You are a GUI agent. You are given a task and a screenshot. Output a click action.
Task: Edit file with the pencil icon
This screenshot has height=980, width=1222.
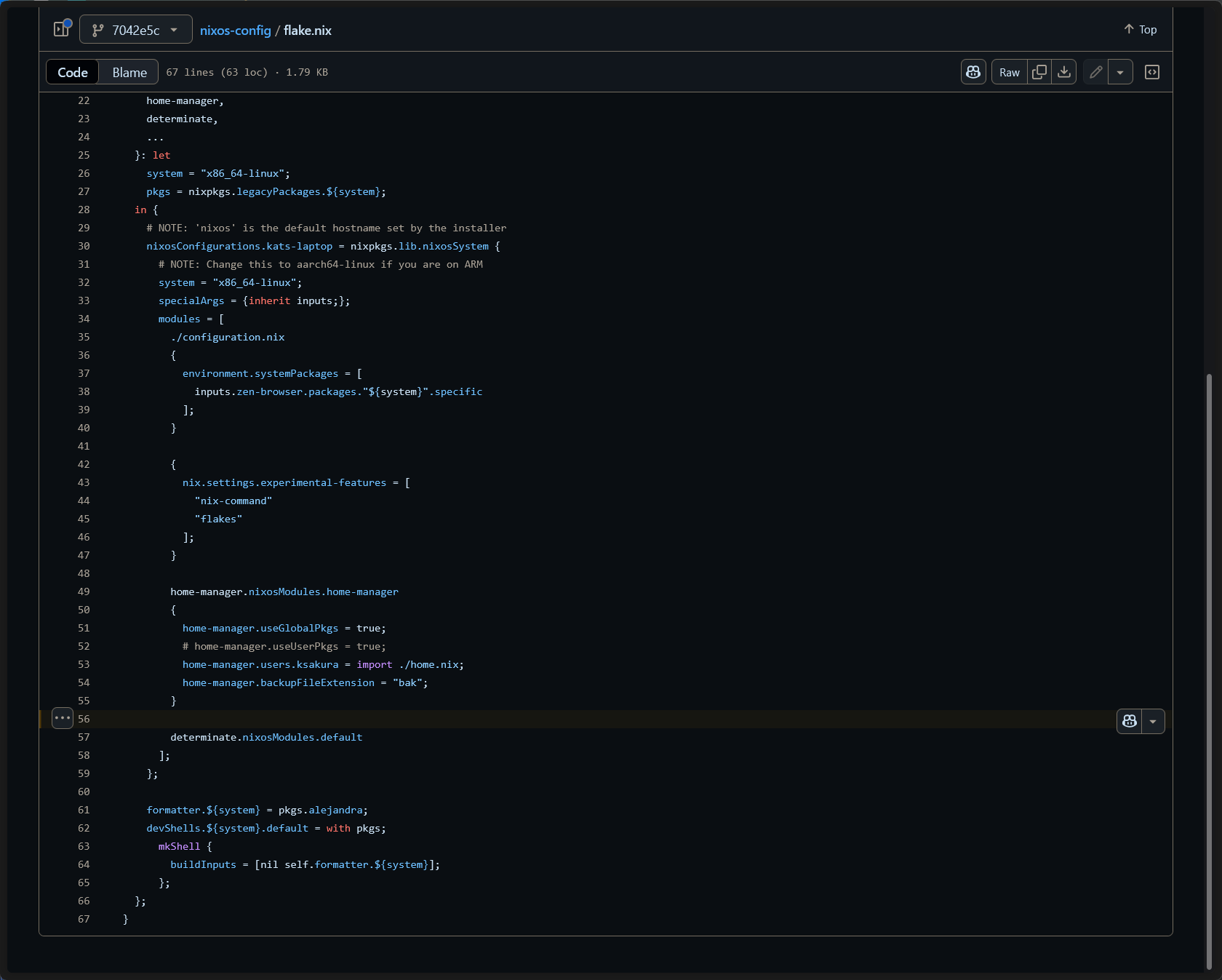(1095, 72)
